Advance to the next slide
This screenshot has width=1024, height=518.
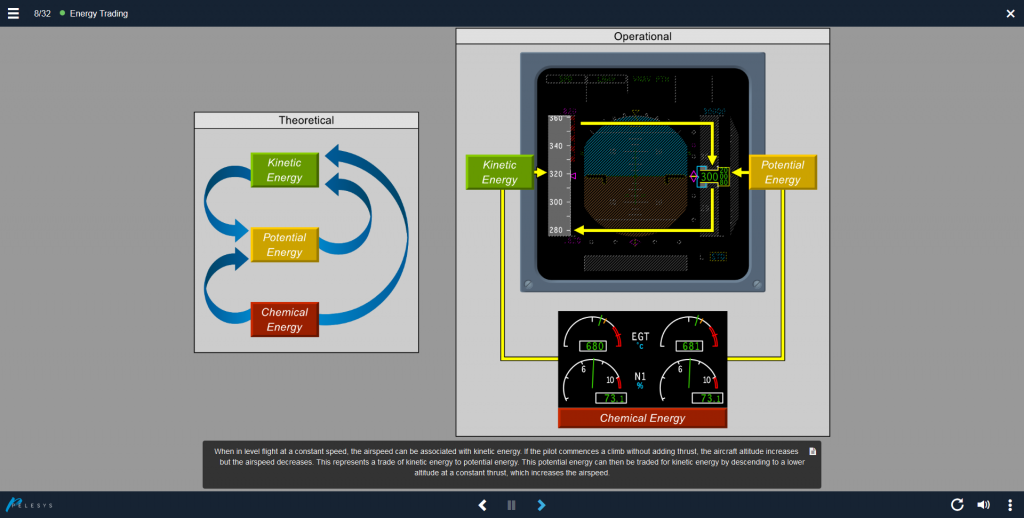coord(541,505)
